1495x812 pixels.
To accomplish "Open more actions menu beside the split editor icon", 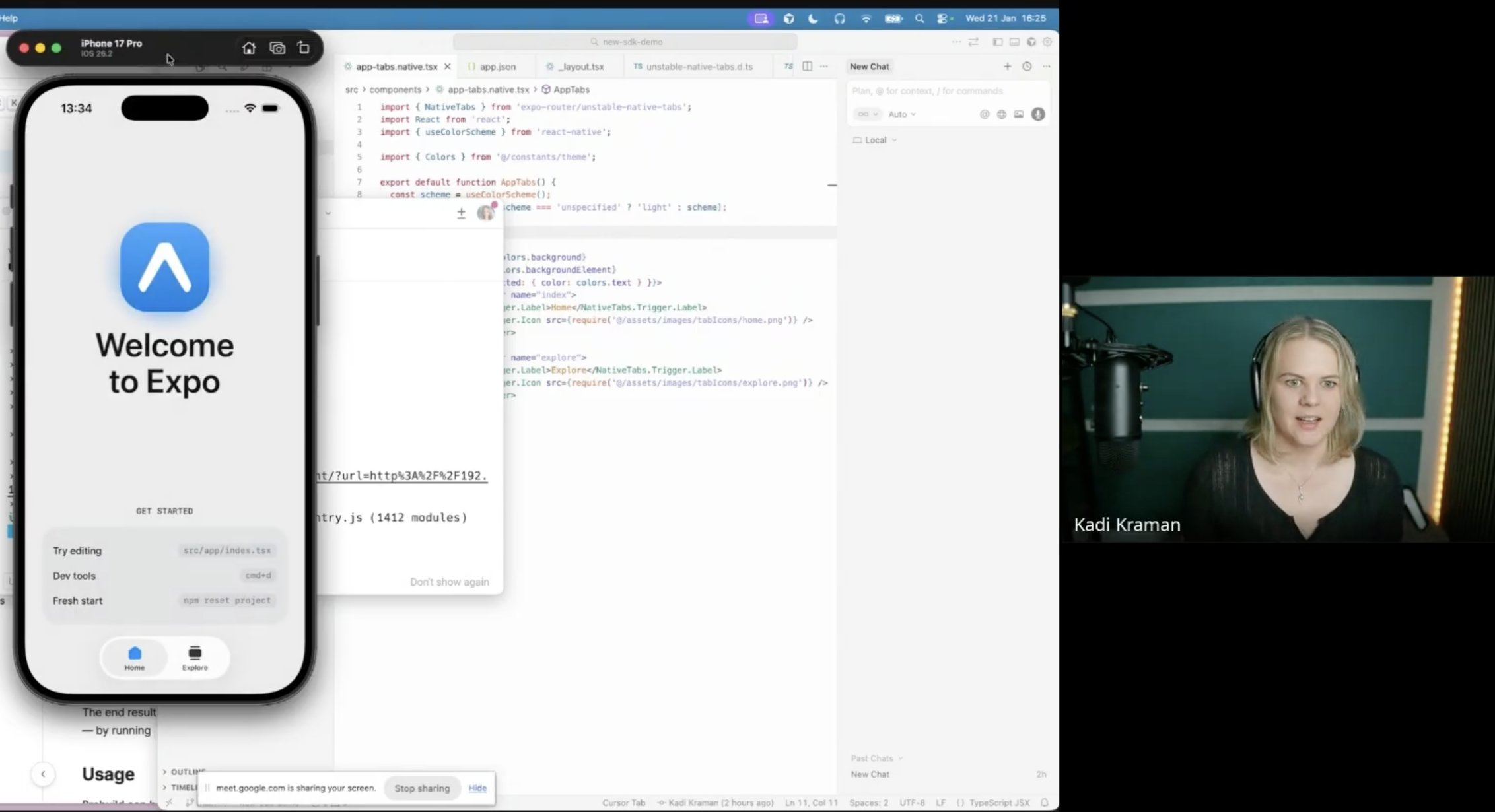I will click(824, 66).
